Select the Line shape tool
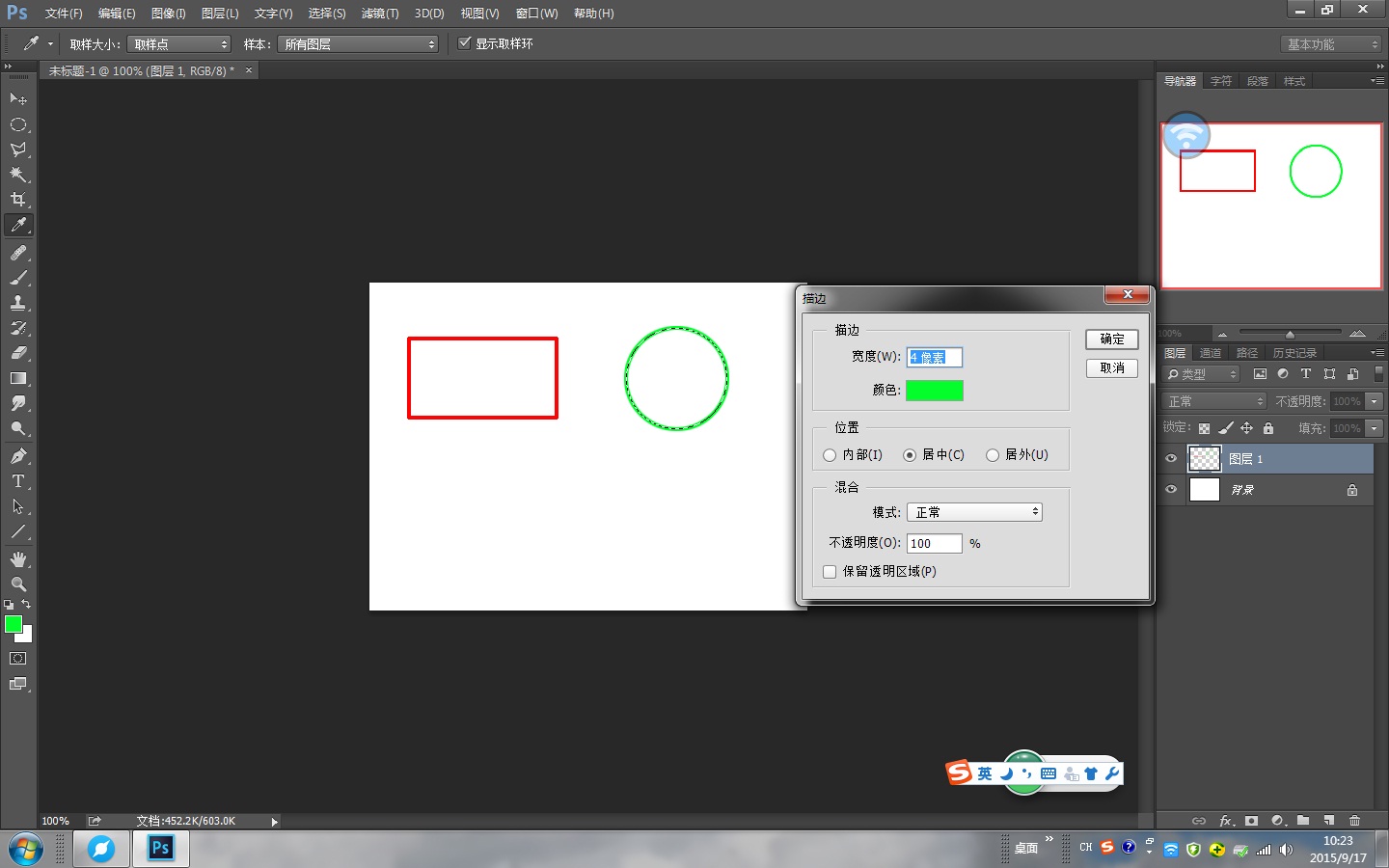The height and width of the screenshot is (868, 1389). tap(18, 531)
